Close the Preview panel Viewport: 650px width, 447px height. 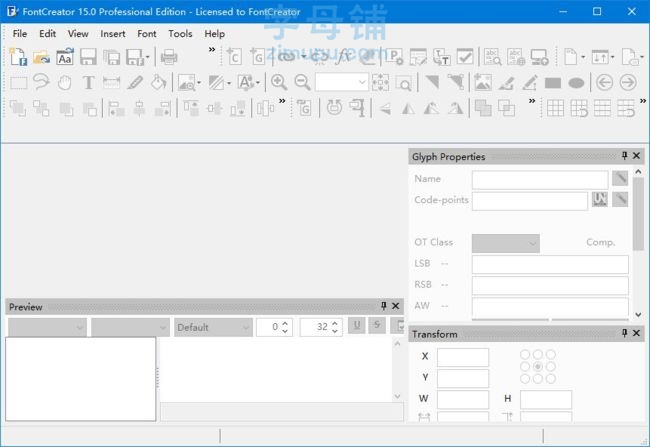click(395, 306)
